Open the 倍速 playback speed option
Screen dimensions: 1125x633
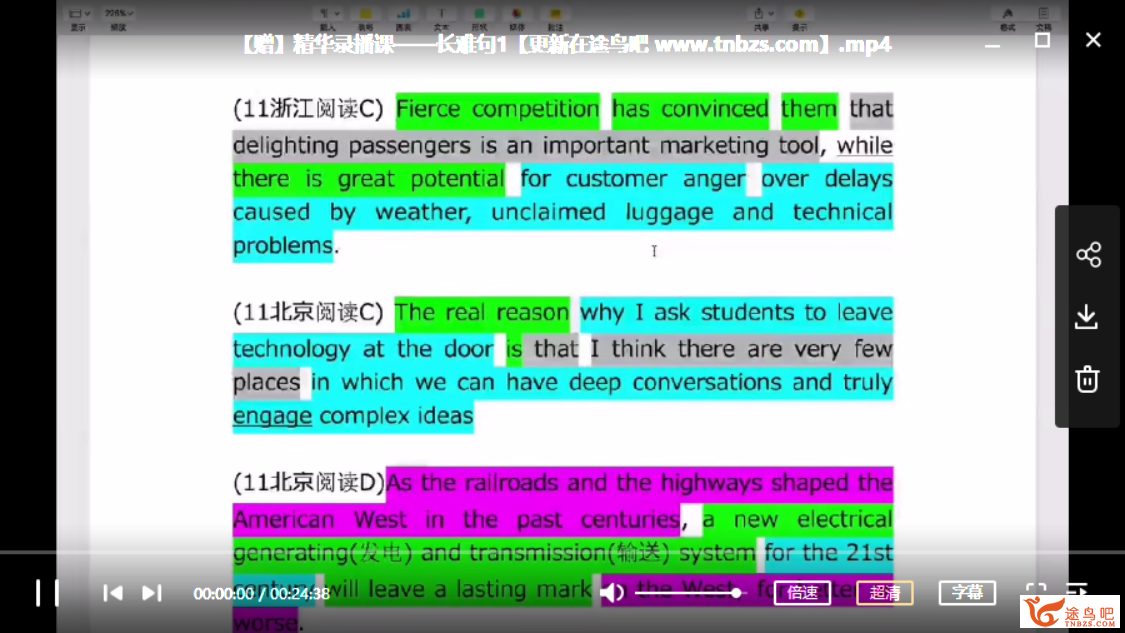(x=802, y=593)
